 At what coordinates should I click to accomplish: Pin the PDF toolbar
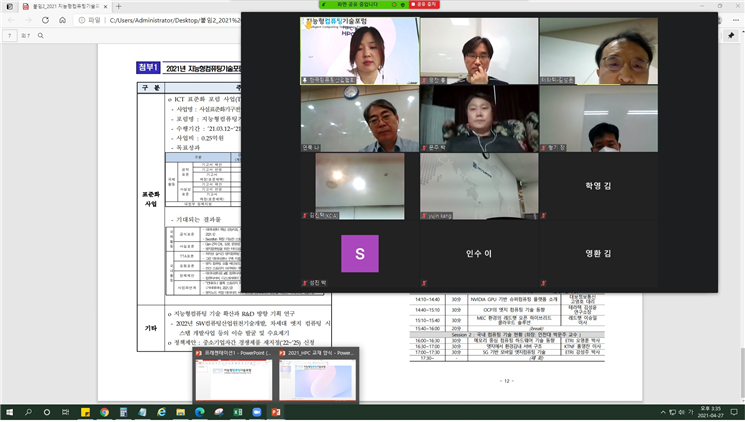[731, 36]
